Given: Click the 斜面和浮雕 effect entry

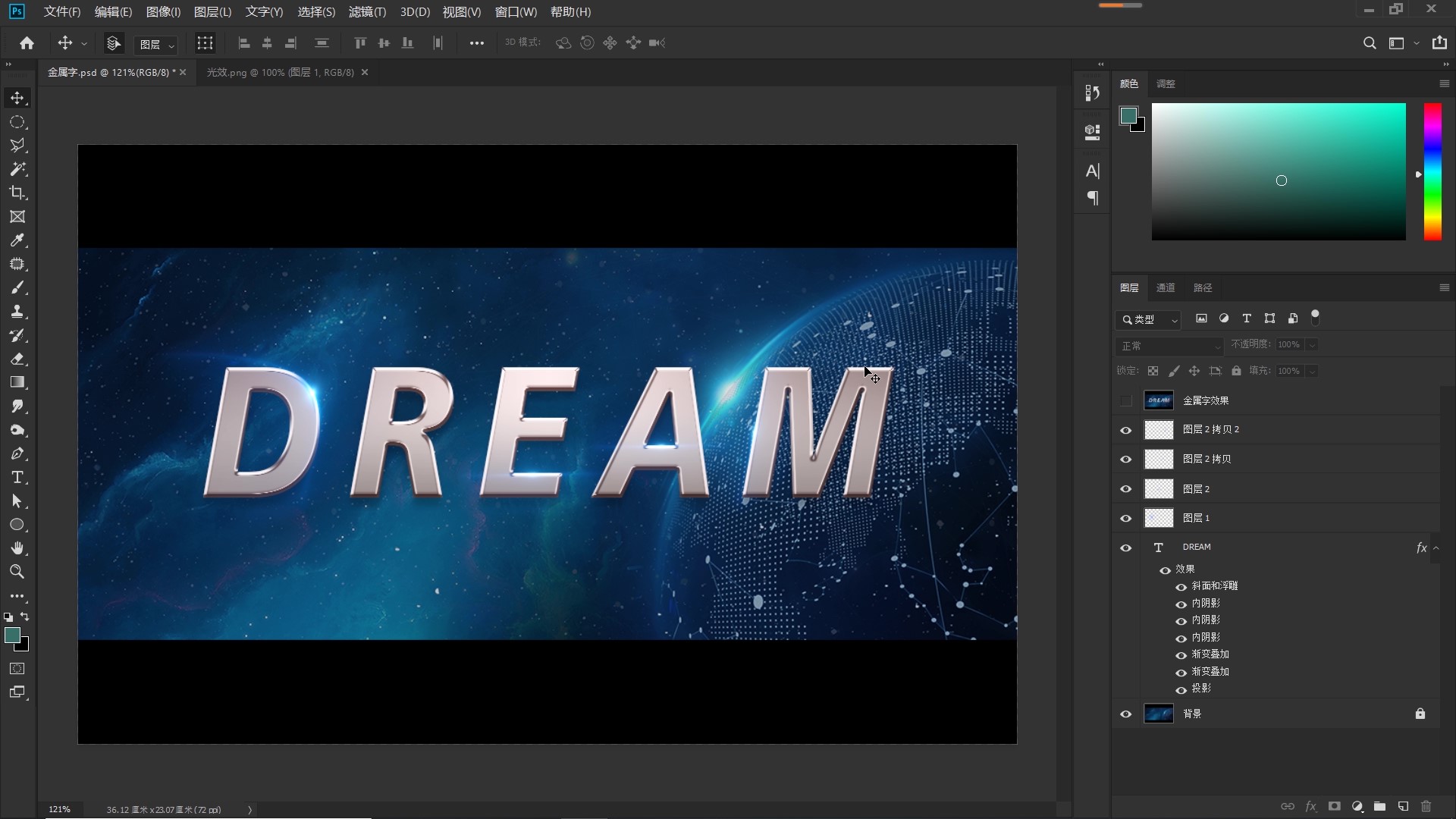Looking at the screenshot, I should [x=1214, y=586].
